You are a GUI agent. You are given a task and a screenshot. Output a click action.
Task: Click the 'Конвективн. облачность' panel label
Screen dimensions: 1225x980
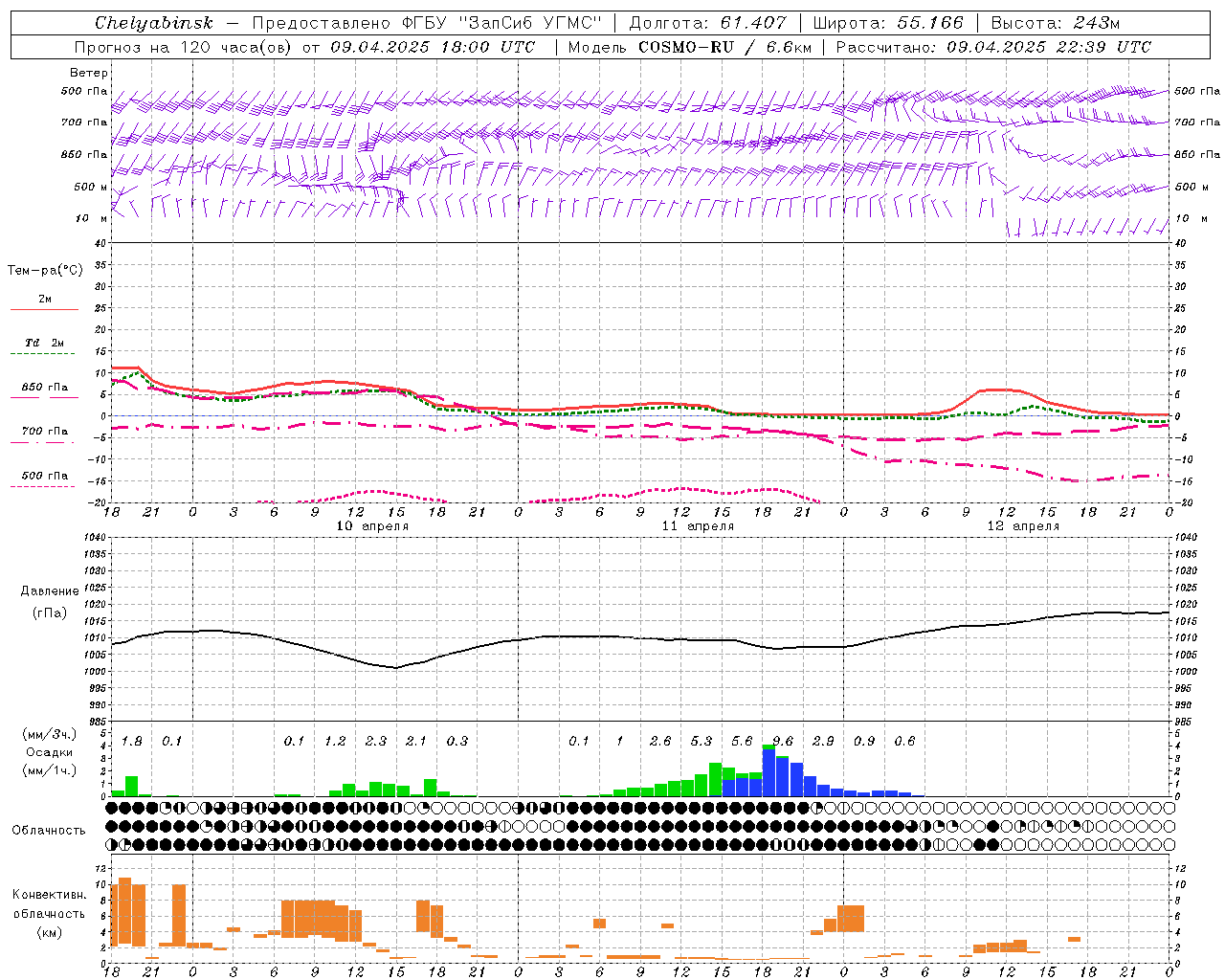[49, 904]
